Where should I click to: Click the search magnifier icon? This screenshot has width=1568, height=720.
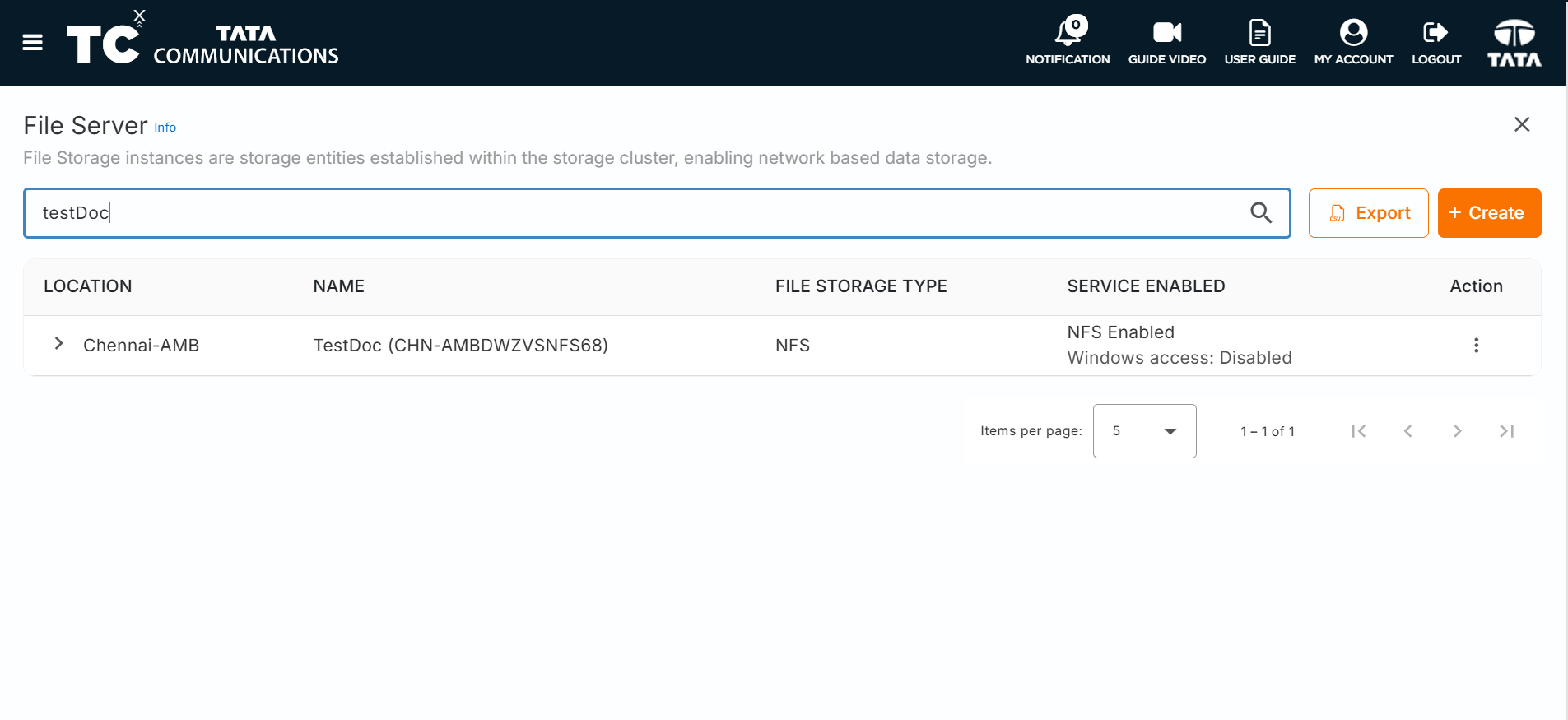[1261, 213]
